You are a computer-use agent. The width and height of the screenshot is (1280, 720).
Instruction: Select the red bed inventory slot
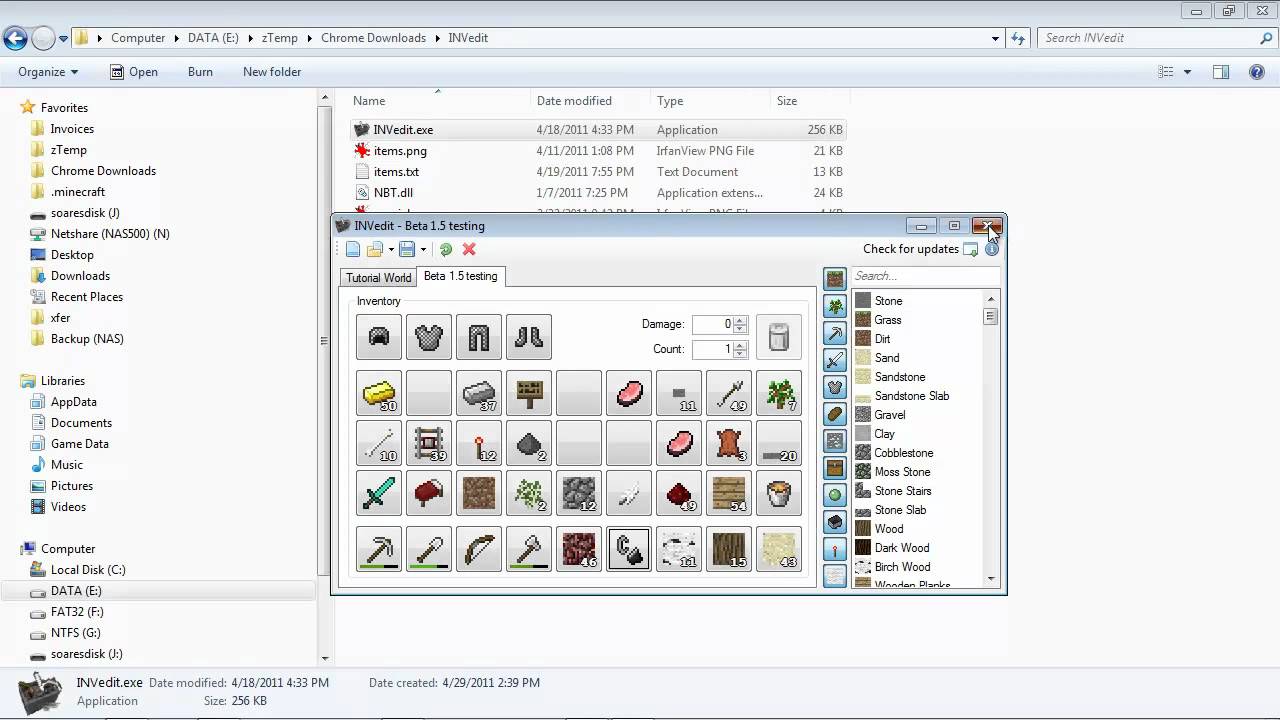429,493
